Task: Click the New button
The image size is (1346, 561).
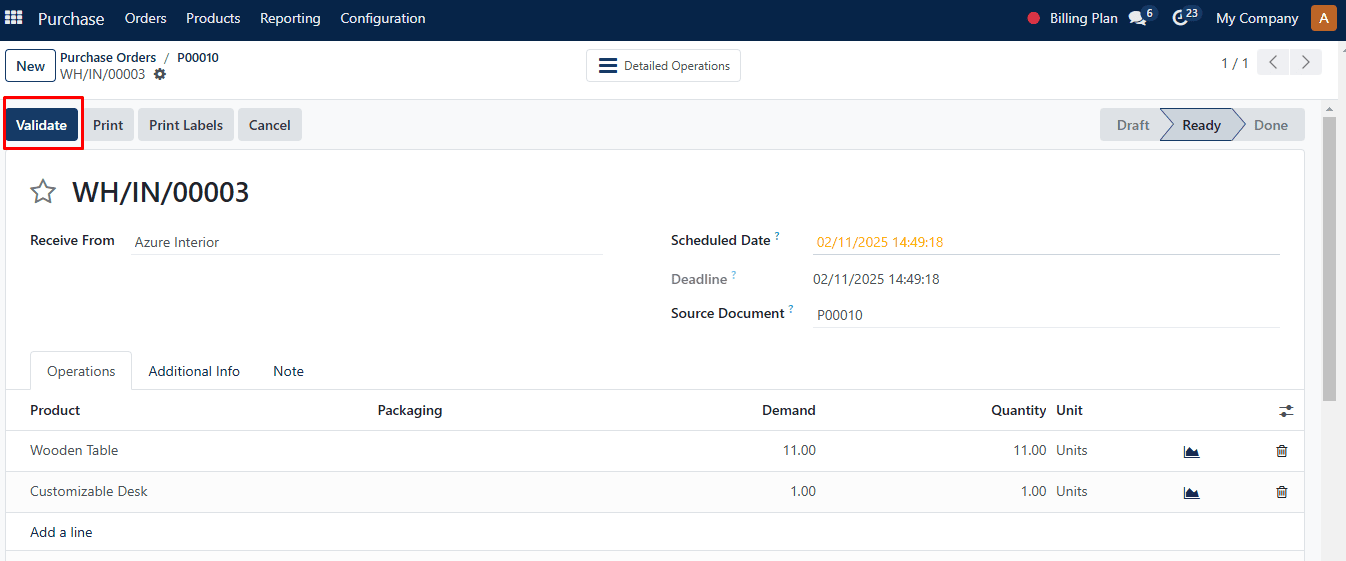Action: coord(31,66)
